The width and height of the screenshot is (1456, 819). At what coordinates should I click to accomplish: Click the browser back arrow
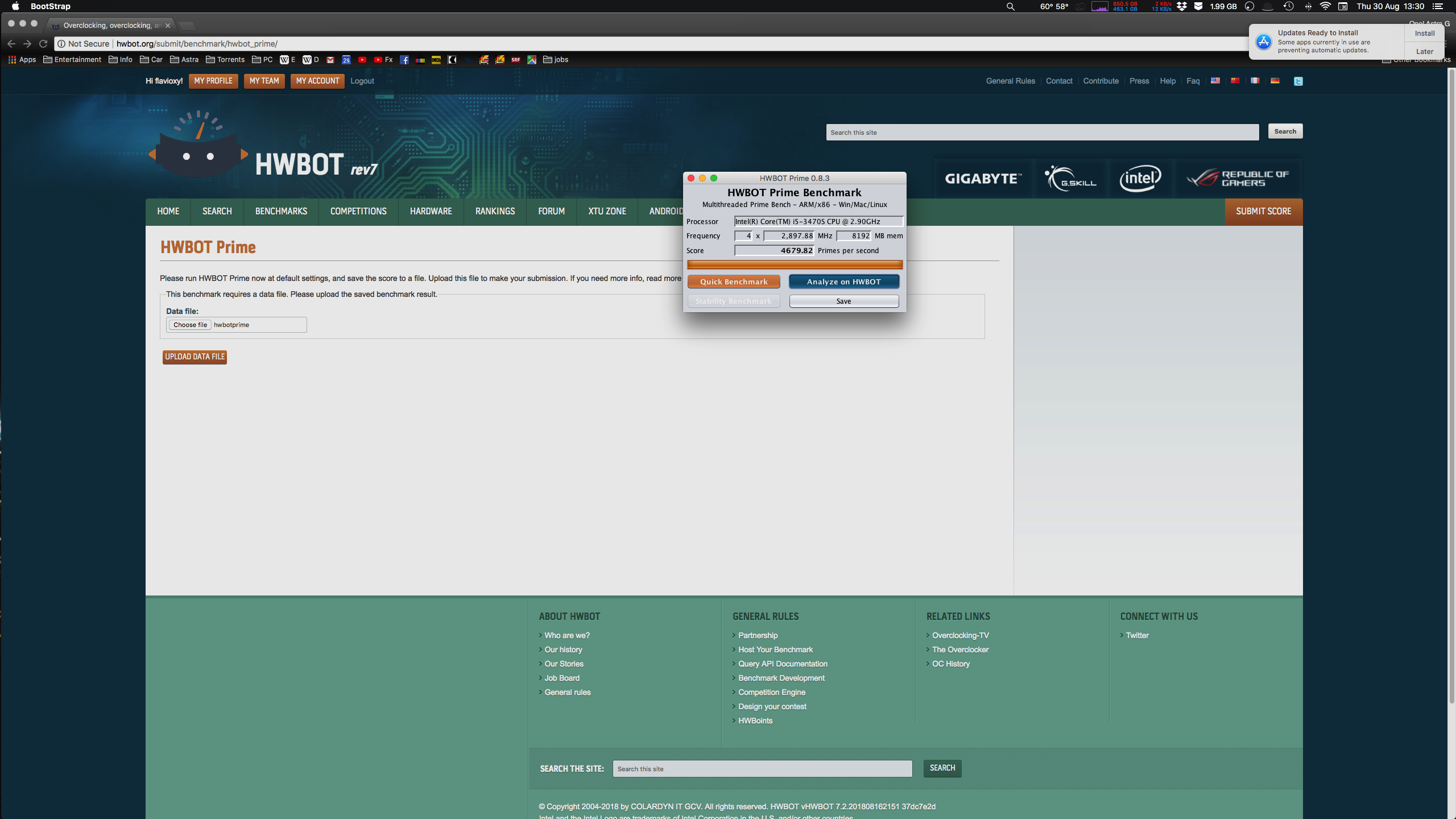(11, 44)
